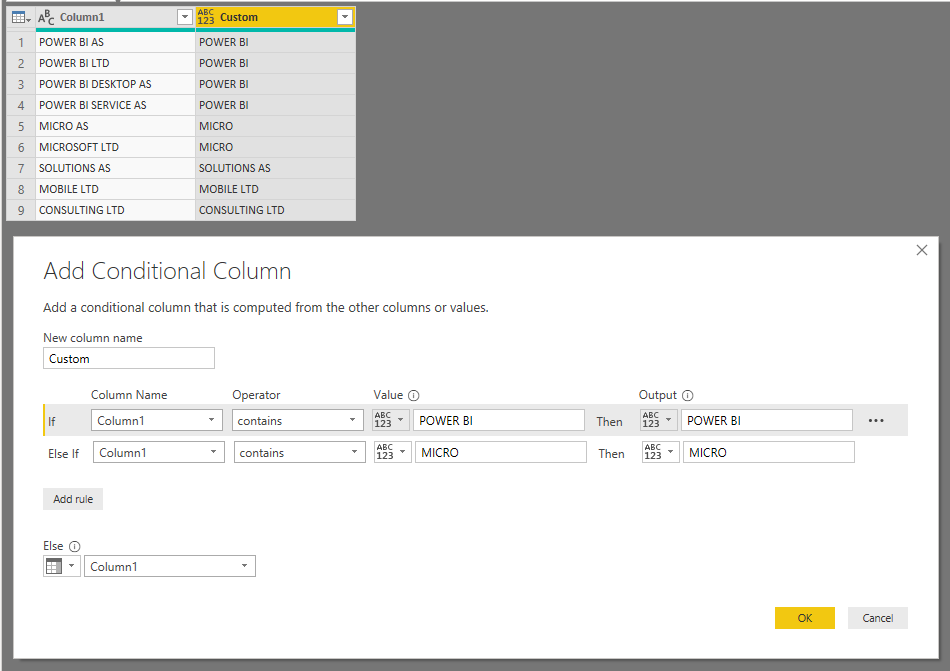
Task: Click the POWER BI output input field
Action: click(x=766, y=420)
